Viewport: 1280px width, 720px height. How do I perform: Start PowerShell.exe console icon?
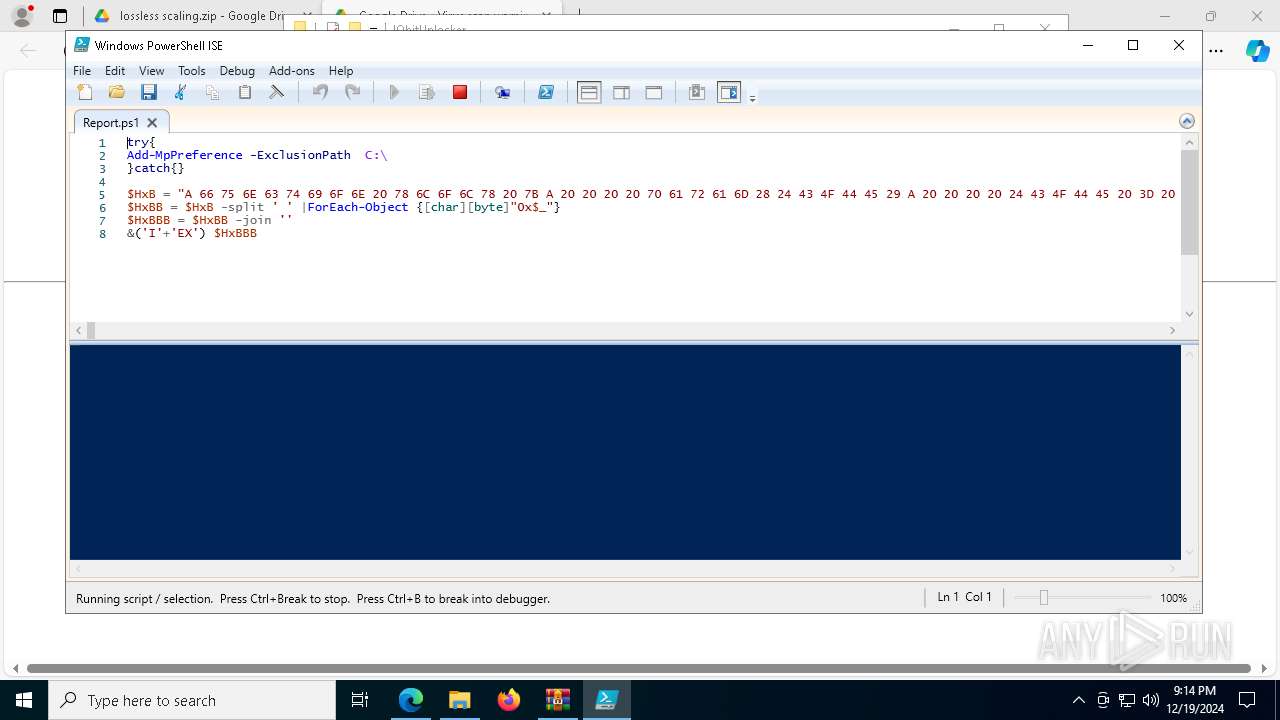[546, 92]
